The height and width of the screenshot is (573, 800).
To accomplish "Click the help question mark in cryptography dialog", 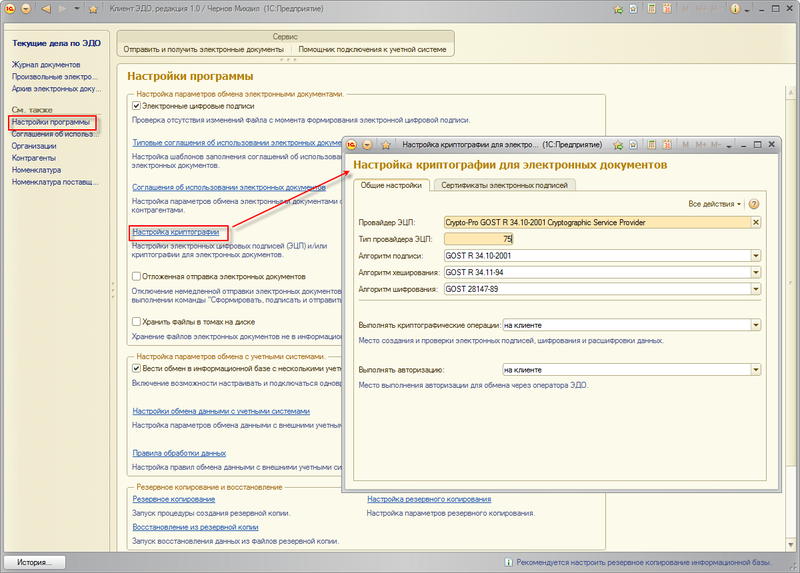I will (754, 204).
